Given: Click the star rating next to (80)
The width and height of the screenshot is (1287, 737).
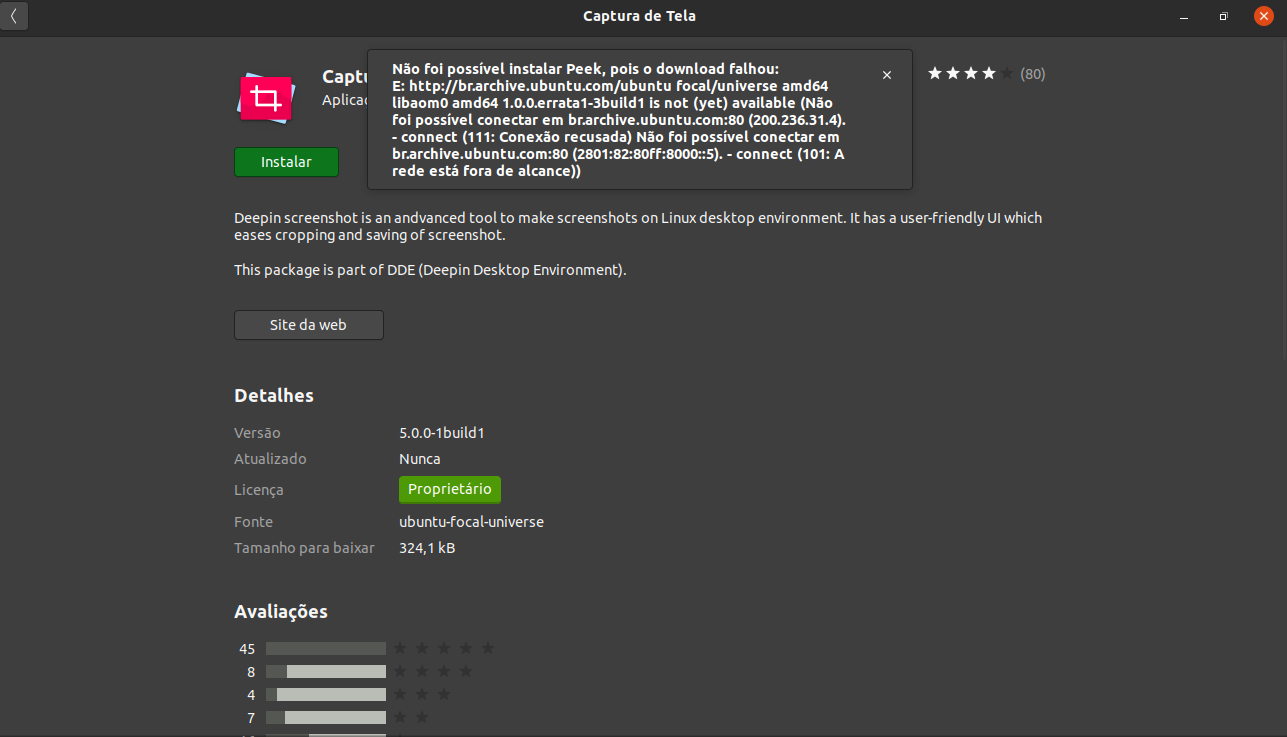Looking at the screenshot, I should click(970, 74).
